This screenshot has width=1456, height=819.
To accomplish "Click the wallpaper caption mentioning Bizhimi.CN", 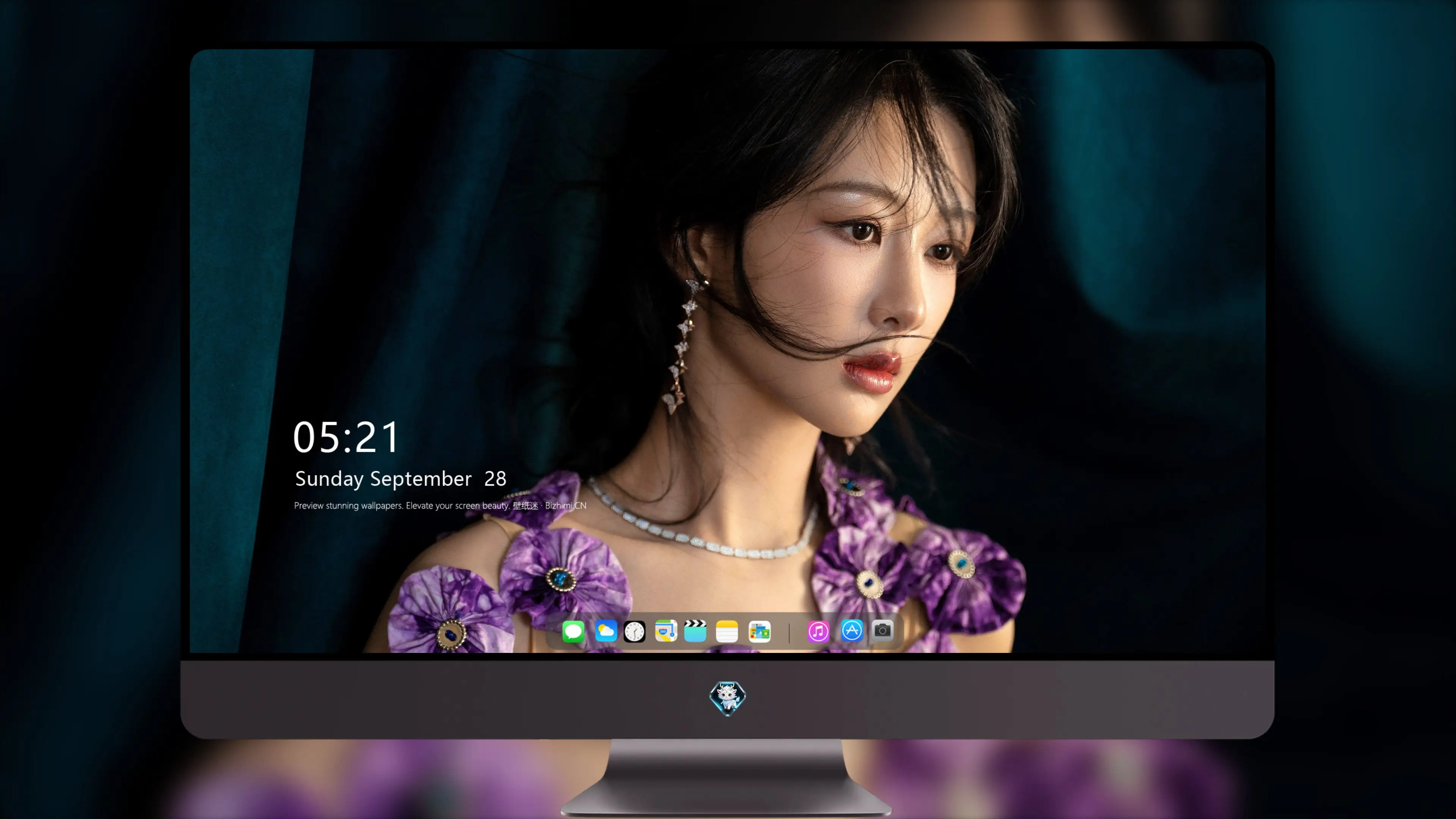I will 440,505.
